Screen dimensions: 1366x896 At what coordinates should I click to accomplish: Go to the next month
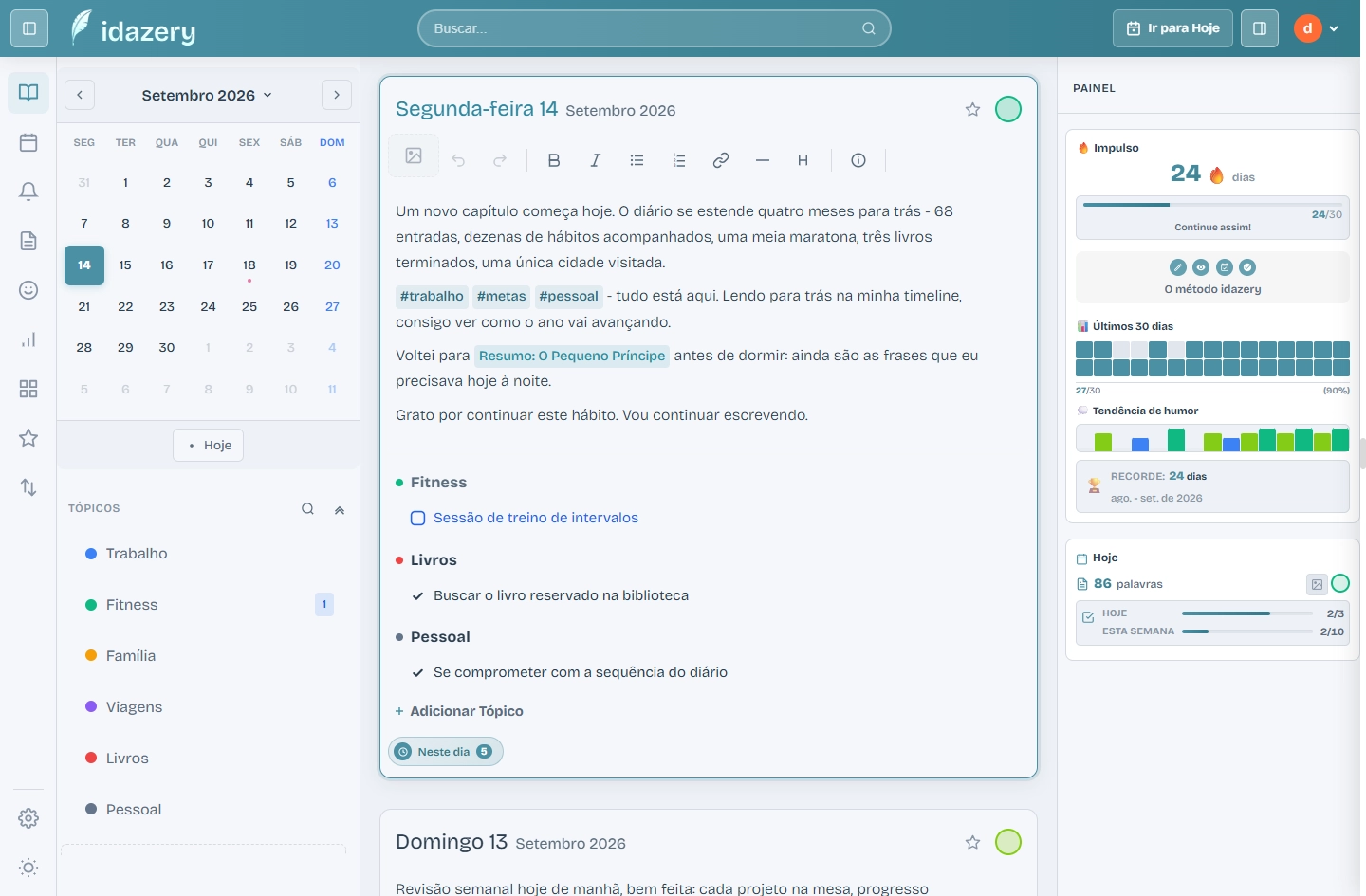pos(337,95)
